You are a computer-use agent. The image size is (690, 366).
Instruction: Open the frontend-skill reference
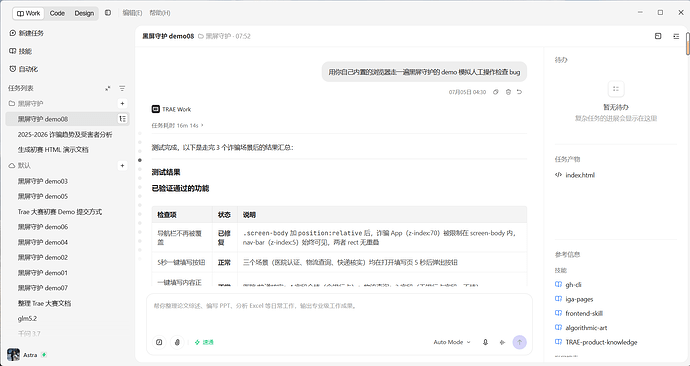579,313
